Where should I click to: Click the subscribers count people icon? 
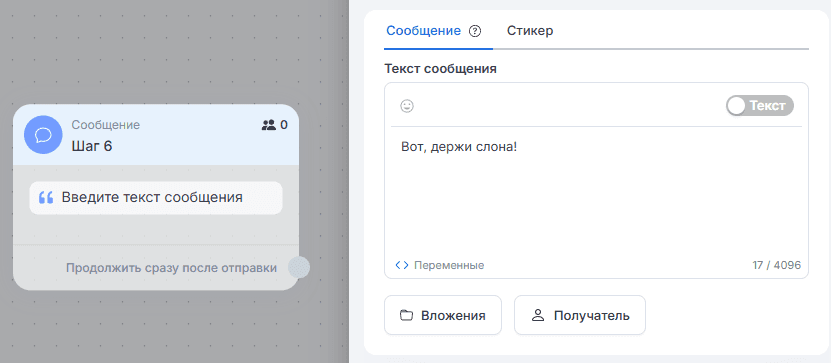pyautogui.click(x=269, y=125)
